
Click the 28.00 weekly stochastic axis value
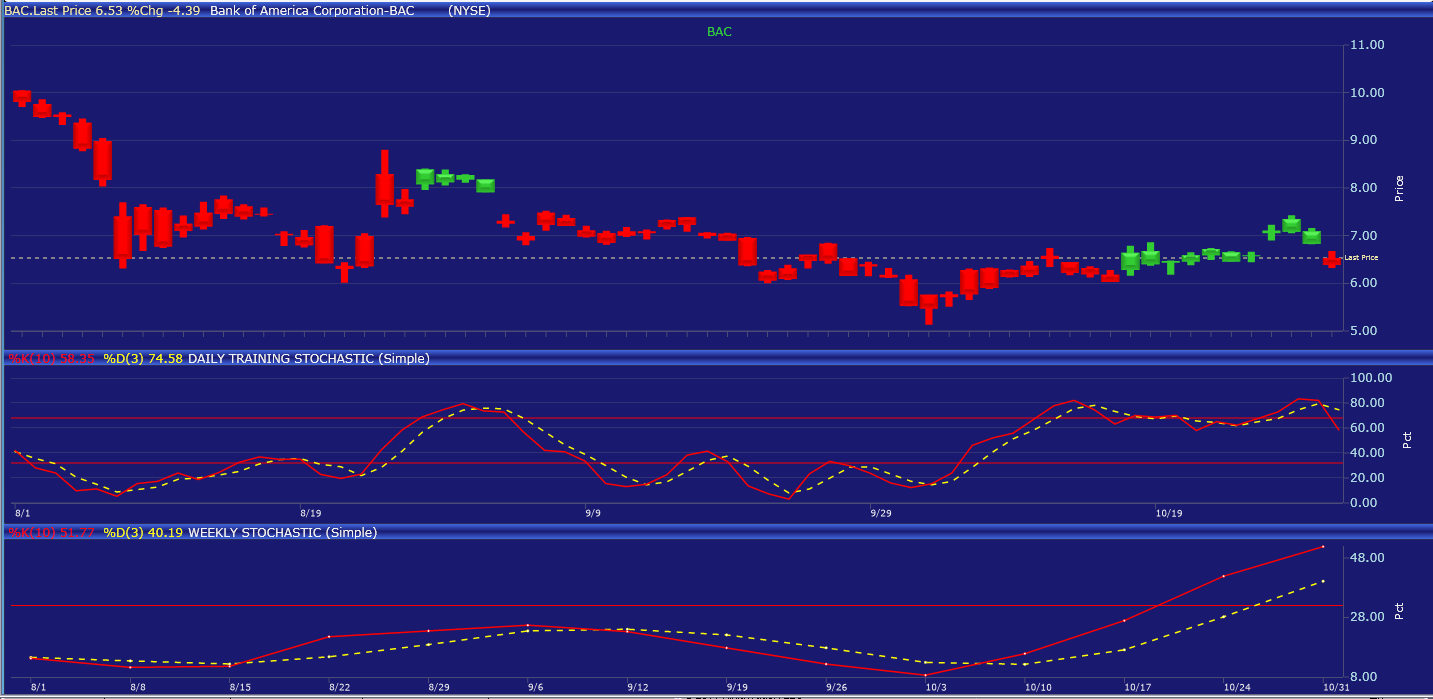[x=1369, y=617]
